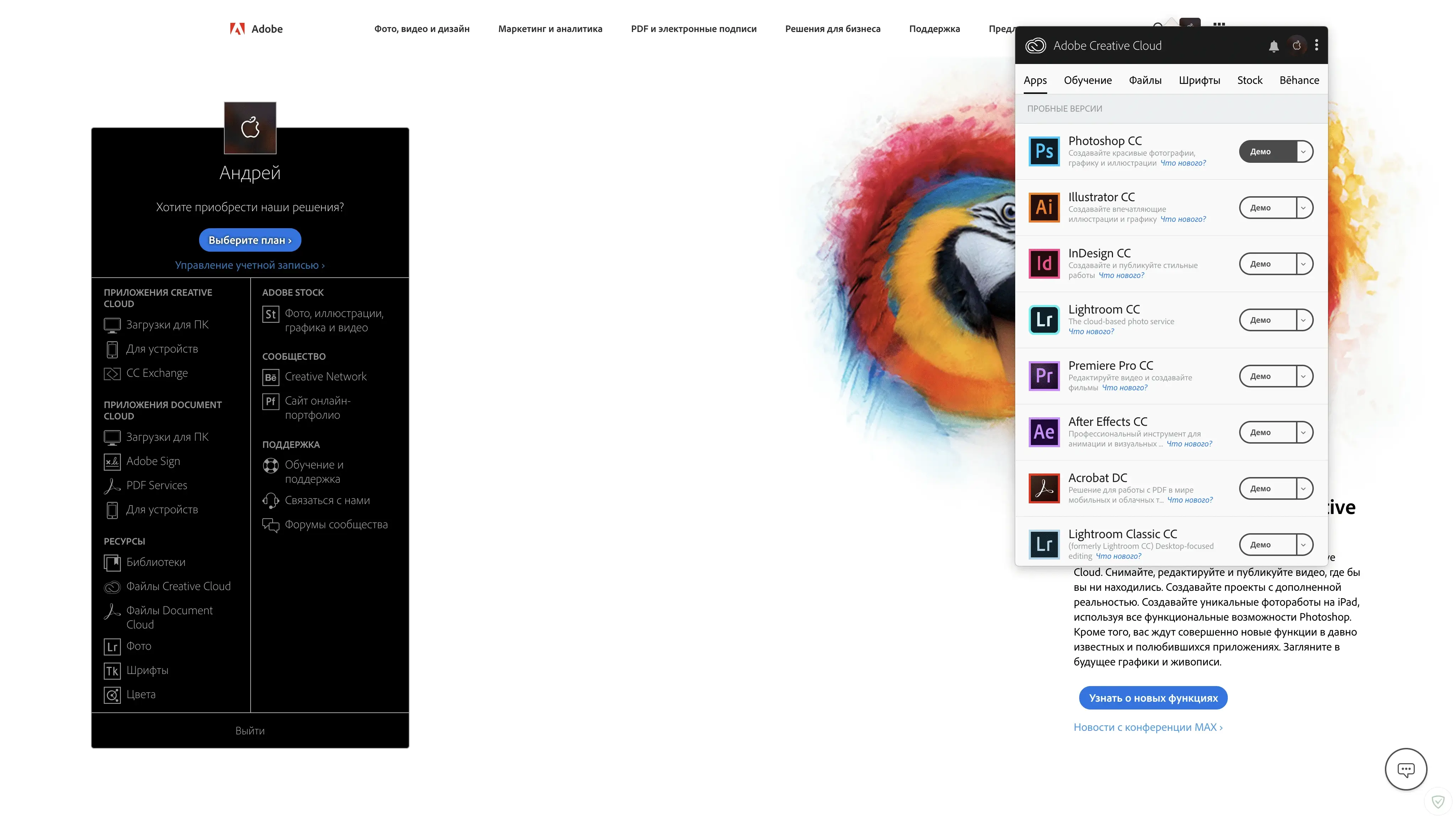Viewport: 1456px width, 819px height.
Task: Click Выйти to sign out
Action: pos(250,731)
